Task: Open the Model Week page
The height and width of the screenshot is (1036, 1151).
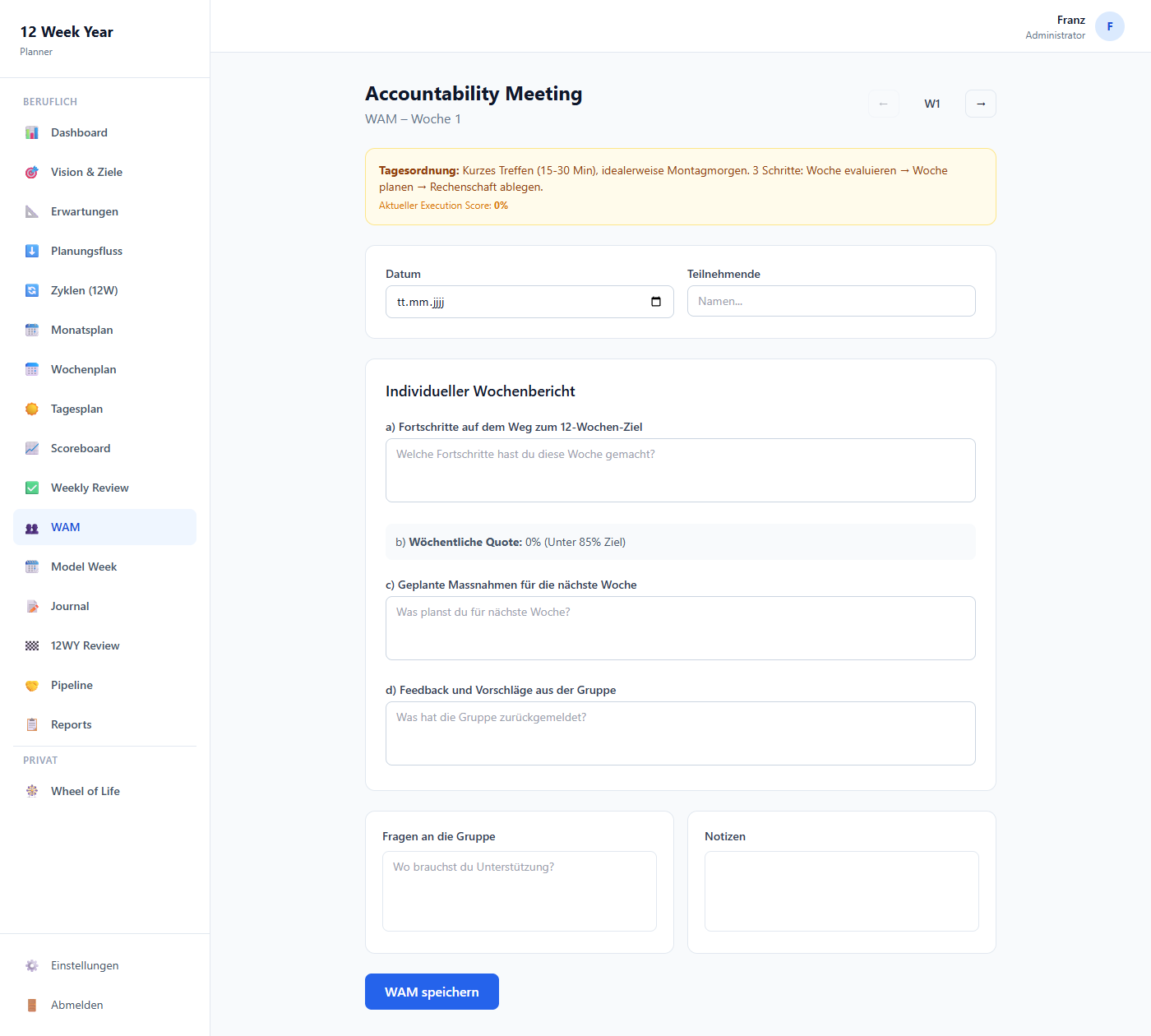Action: [x=84, y=567]
